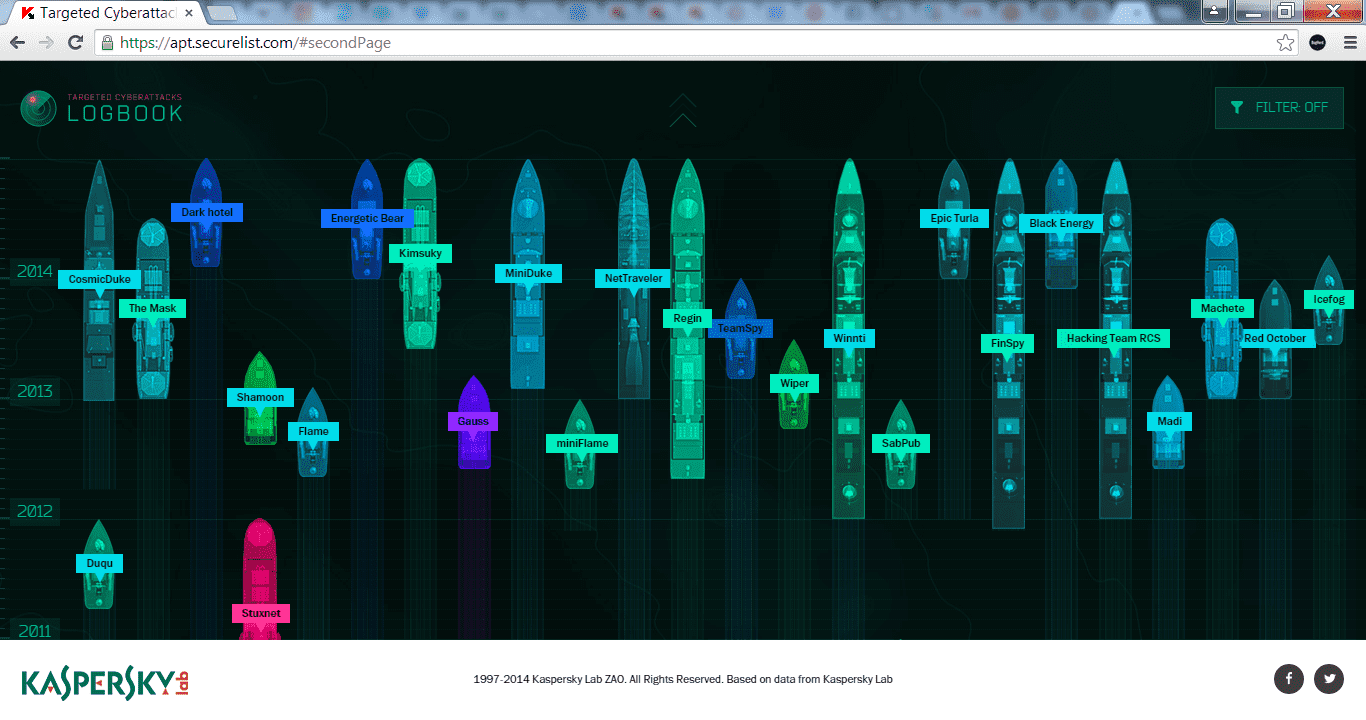
Task: Select the Wiper label
Action: 794,383
